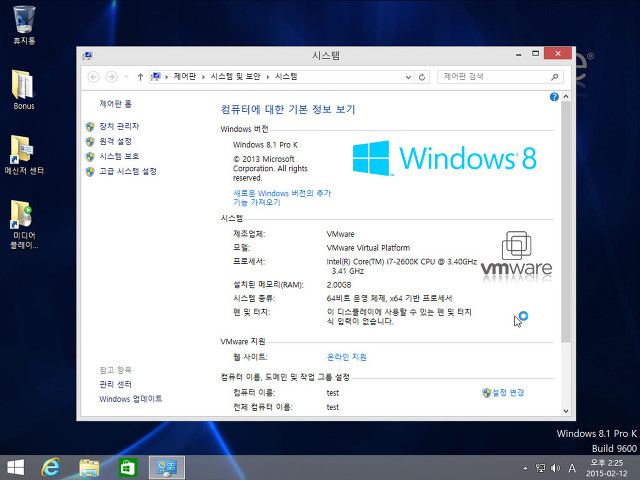Image resolution: width=640 pixels, height=480 pixels.
Task: Open 관리 센터 link
Action: tap(116, 384)
